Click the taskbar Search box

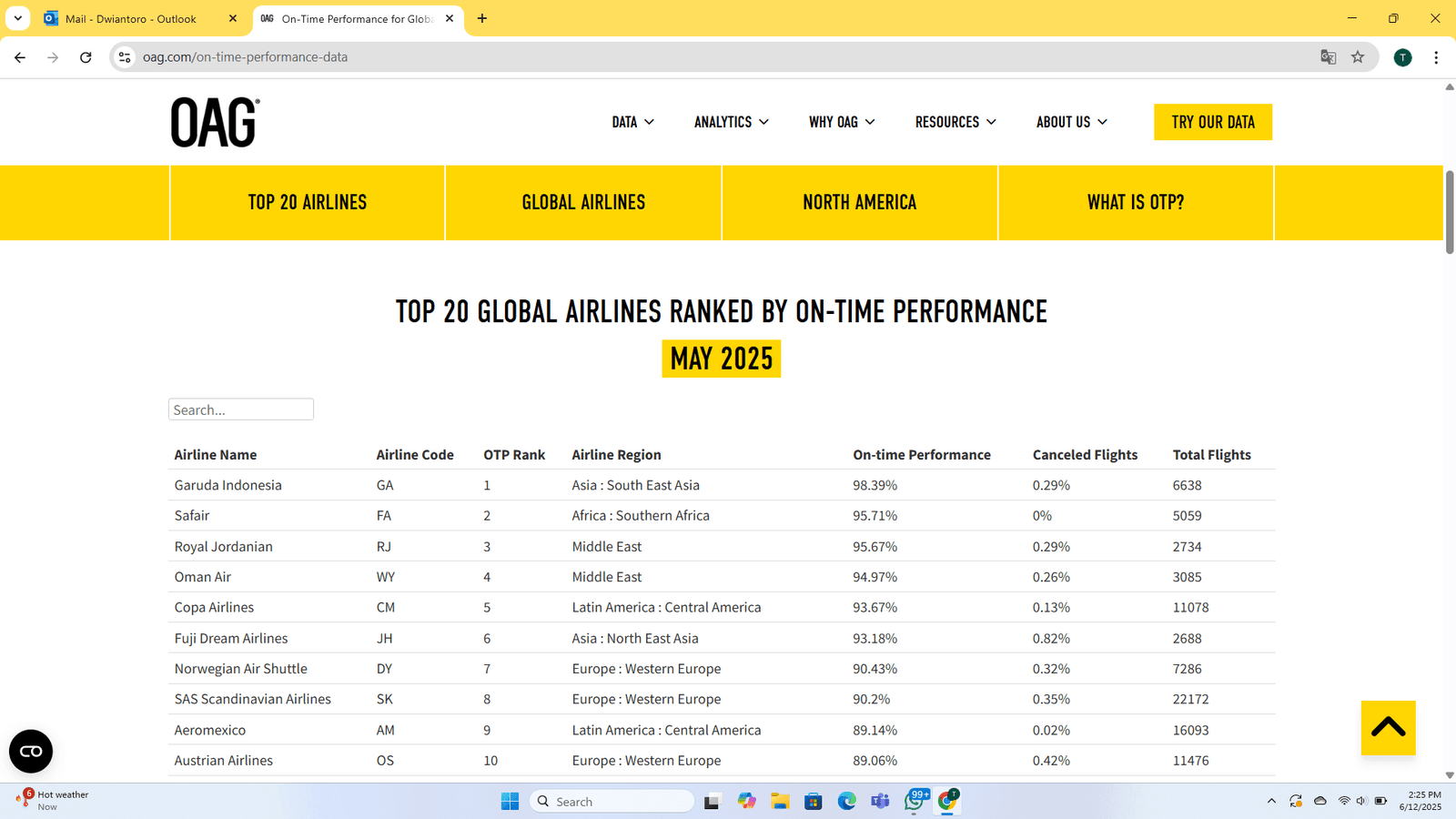click(x=612, y=801)
